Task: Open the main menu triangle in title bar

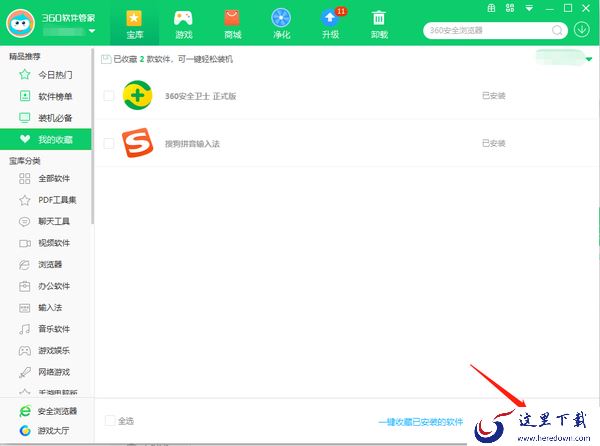Action: (x=529, y=8)
